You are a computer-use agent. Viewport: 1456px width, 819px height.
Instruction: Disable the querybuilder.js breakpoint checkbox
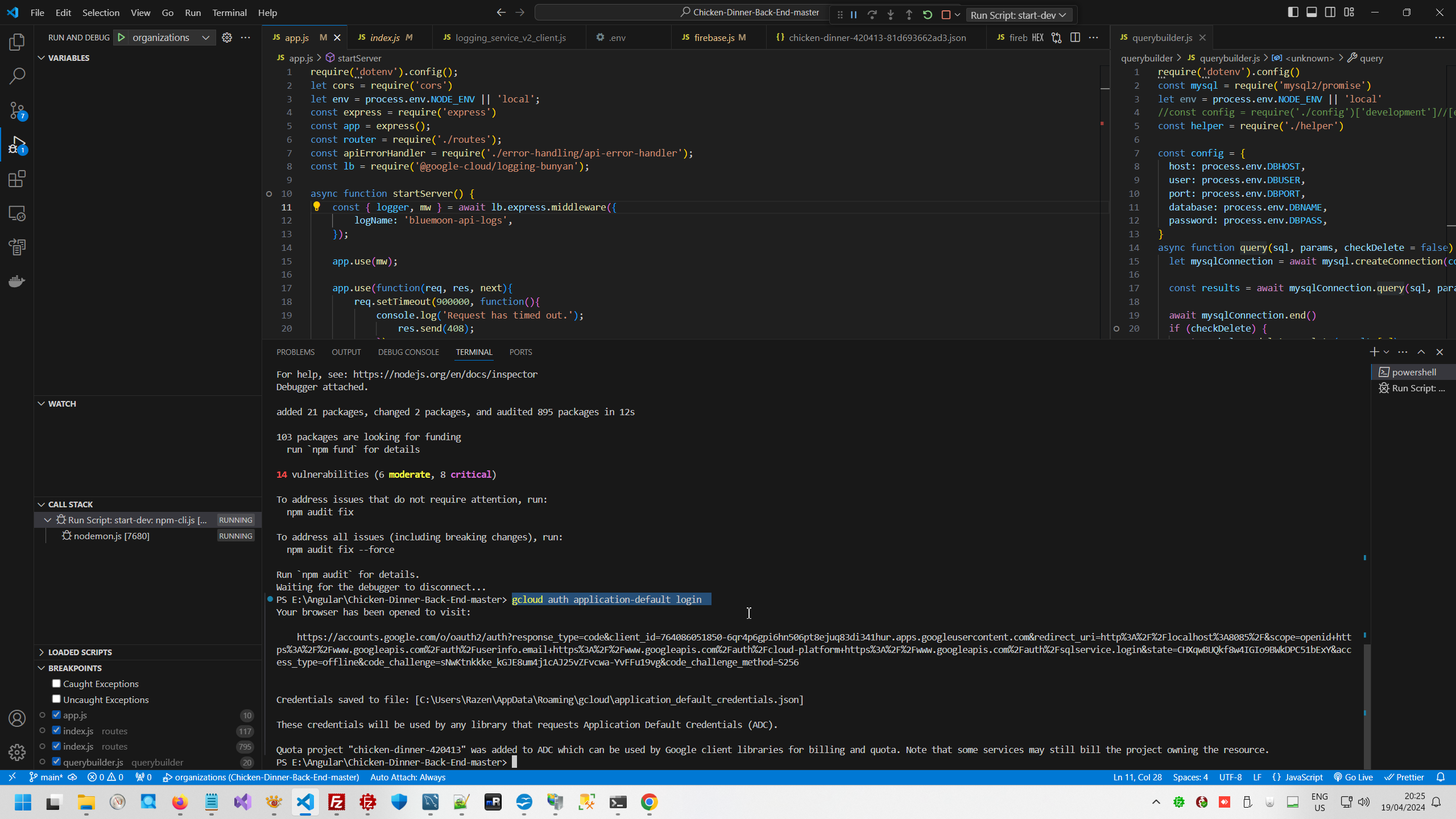coord(56,762)
